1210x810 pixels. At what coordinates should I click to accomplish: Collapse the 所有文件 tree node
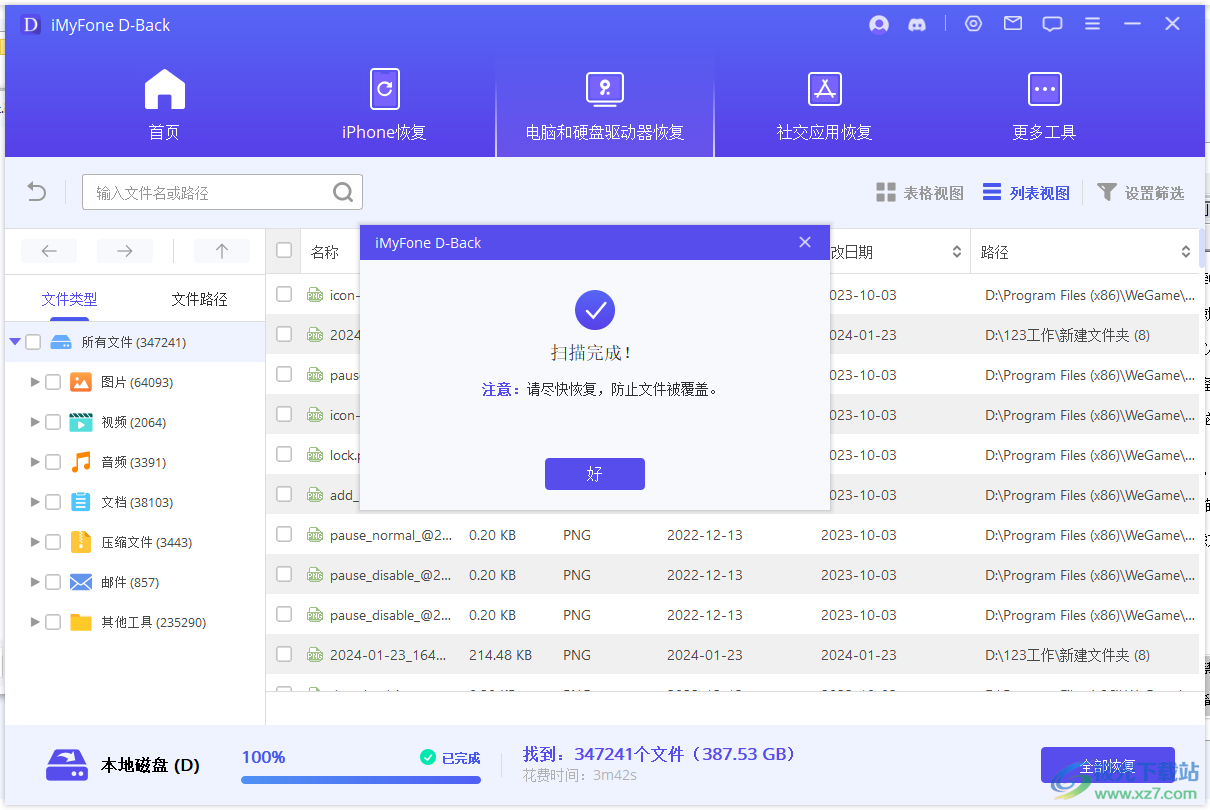click(15, 342)
